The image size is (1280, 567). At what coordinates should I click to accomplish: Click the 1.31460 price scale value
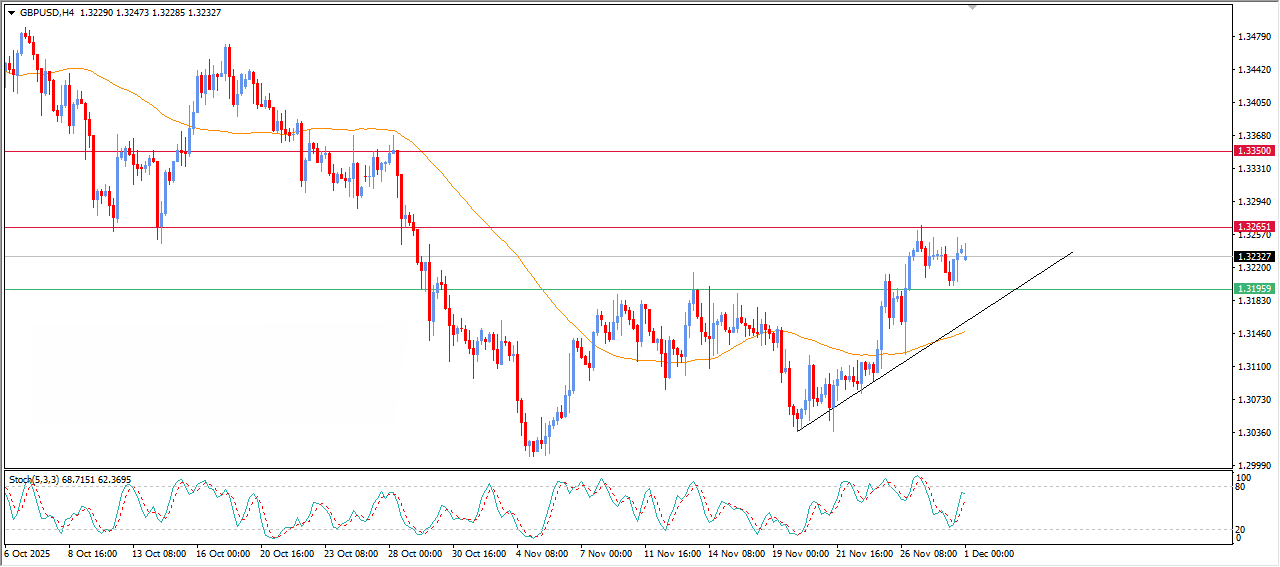[x=1253, y=334]
